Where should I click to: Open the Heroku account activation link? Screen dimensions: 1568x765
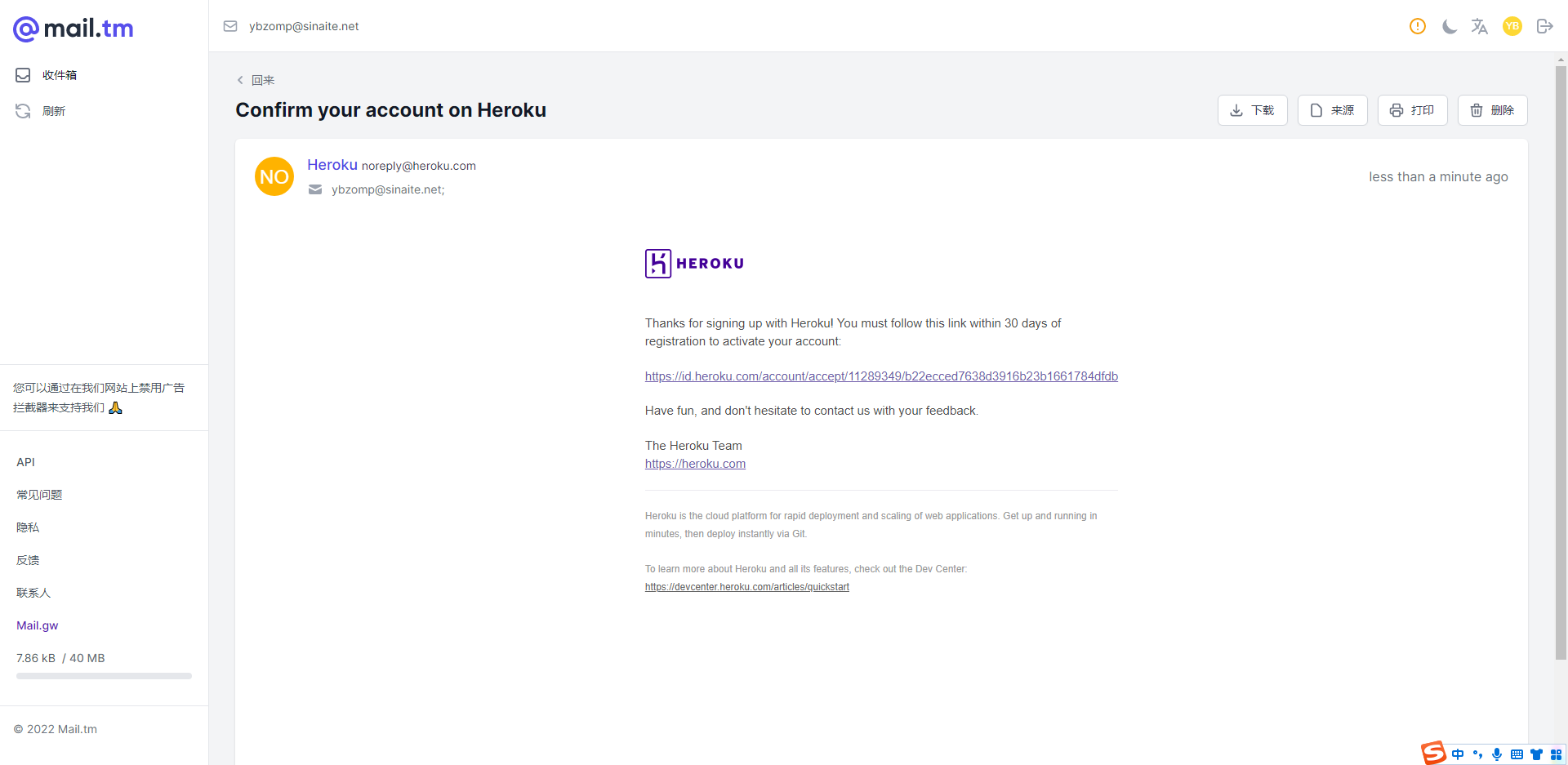881,376
